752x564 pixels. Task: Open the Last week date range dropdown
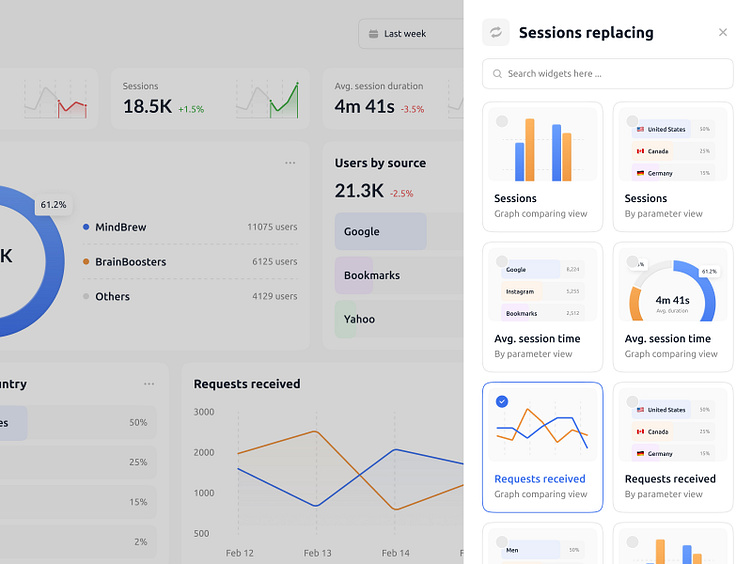(411, 34)
